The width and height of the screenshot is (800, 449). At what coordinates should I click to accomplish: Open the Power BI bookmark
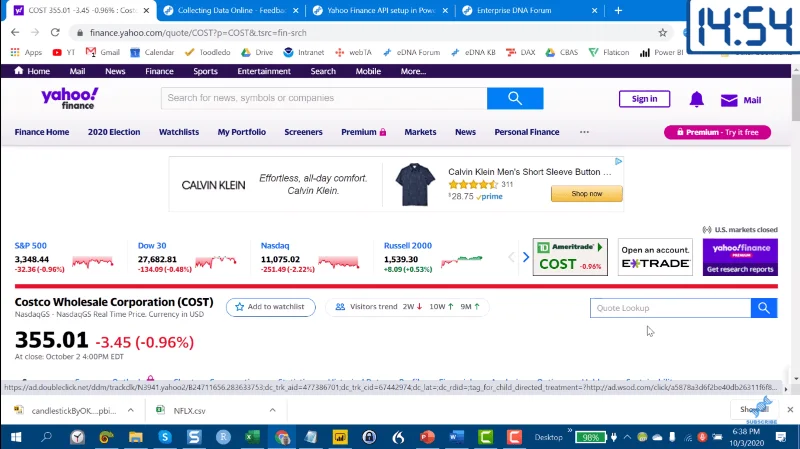pos(662,52)
